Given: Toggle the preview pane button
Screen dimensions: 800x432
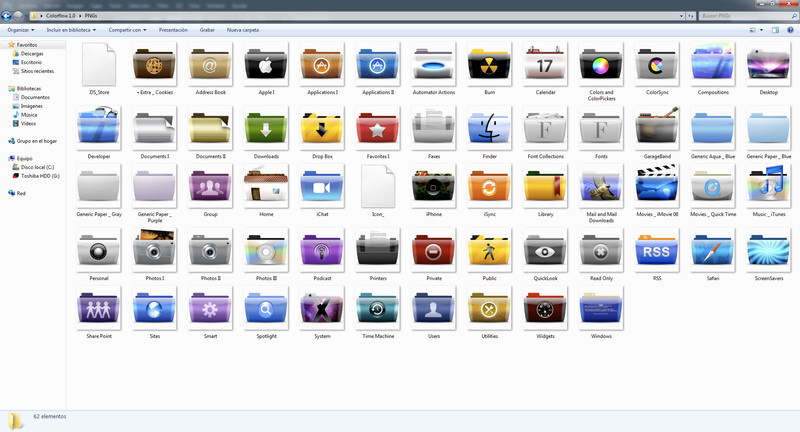Looking at the screenshot, I should pos(776,30).
